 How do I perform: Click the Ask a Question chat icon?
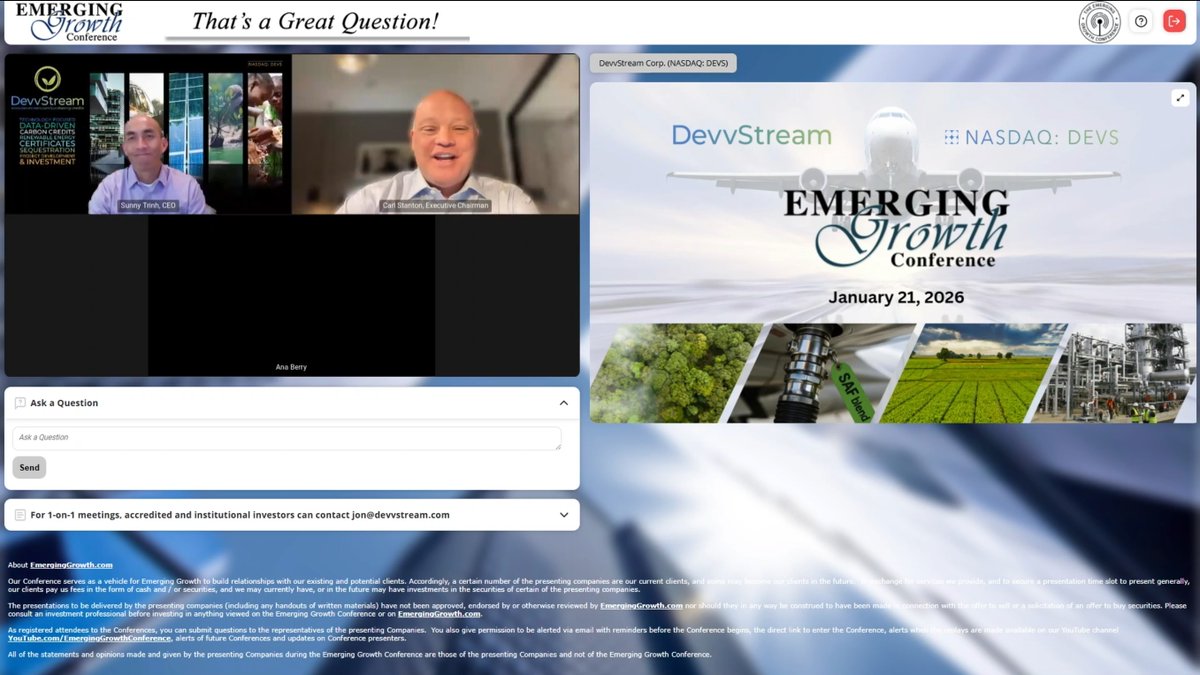coord(20,403)
